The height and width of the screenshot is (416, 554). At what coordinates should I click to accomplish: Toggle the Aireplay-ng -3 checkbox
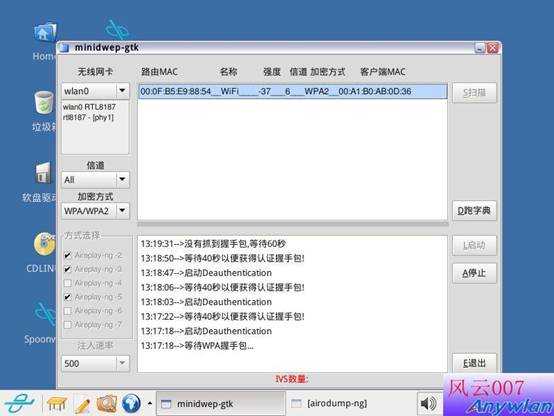pos(68,269)
